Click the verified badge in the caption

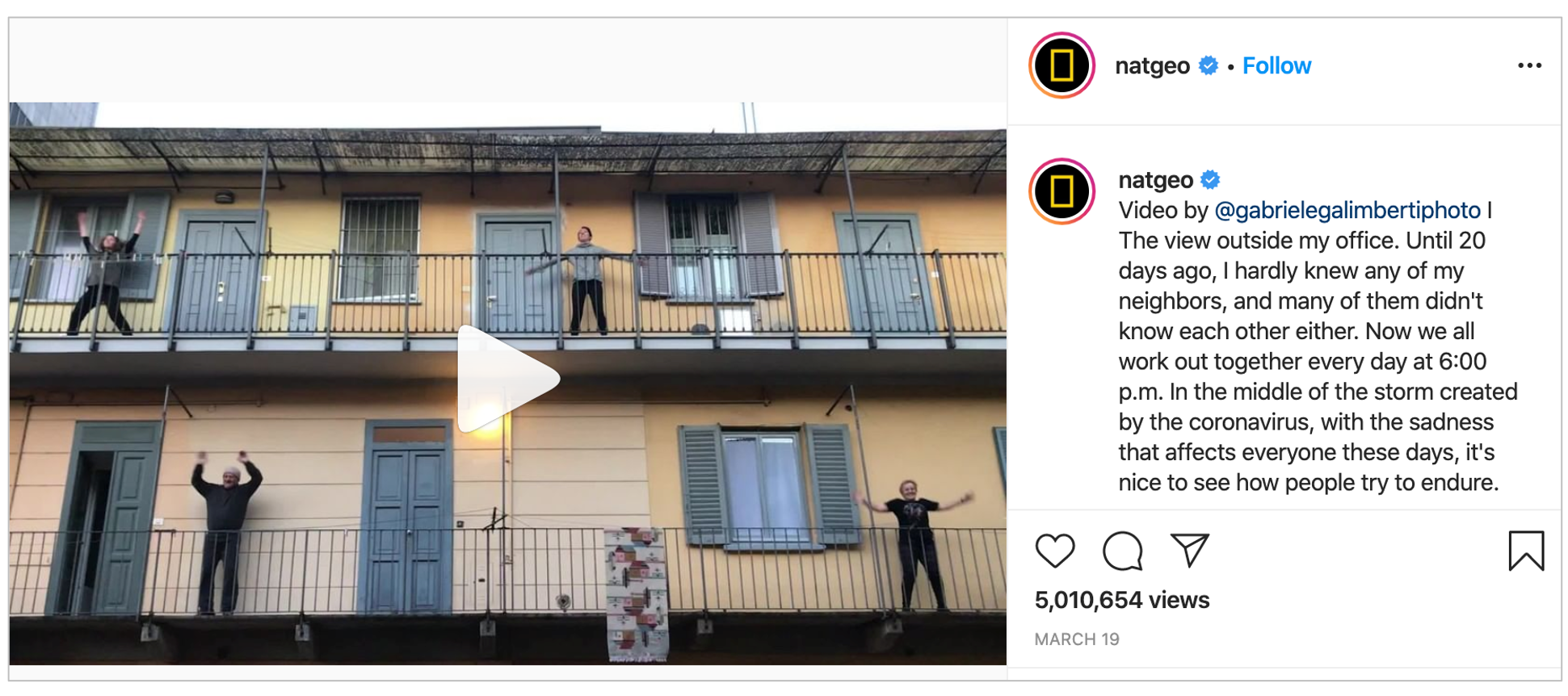click(x=1210, y=179)
